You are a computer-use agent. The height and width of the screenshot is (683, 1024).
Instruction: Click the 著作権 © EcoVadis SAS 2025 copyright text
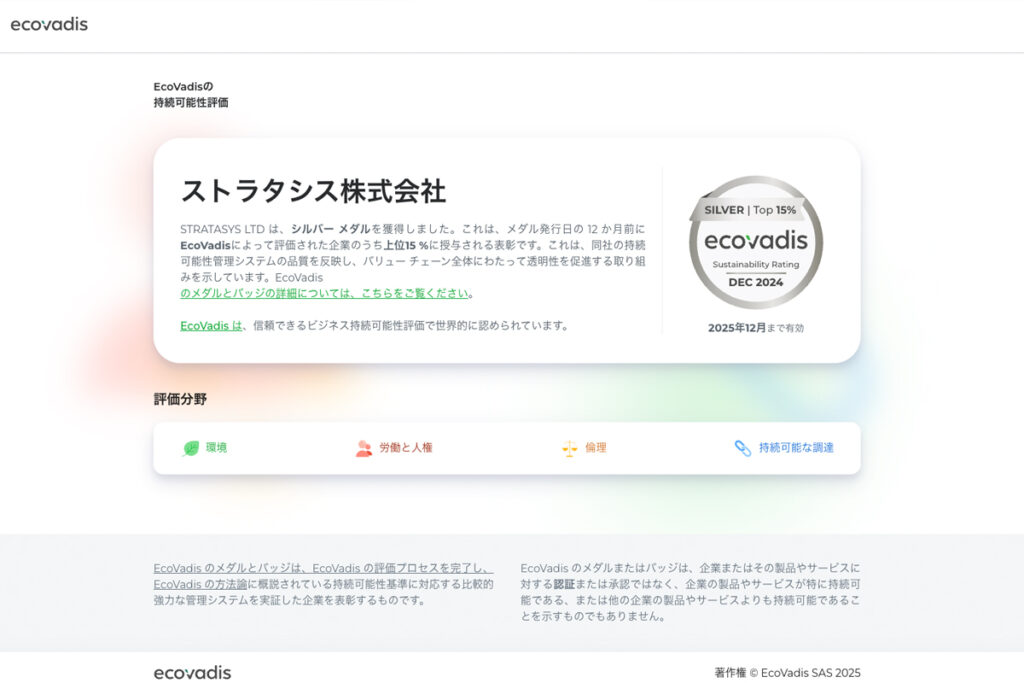pos(788,673)
